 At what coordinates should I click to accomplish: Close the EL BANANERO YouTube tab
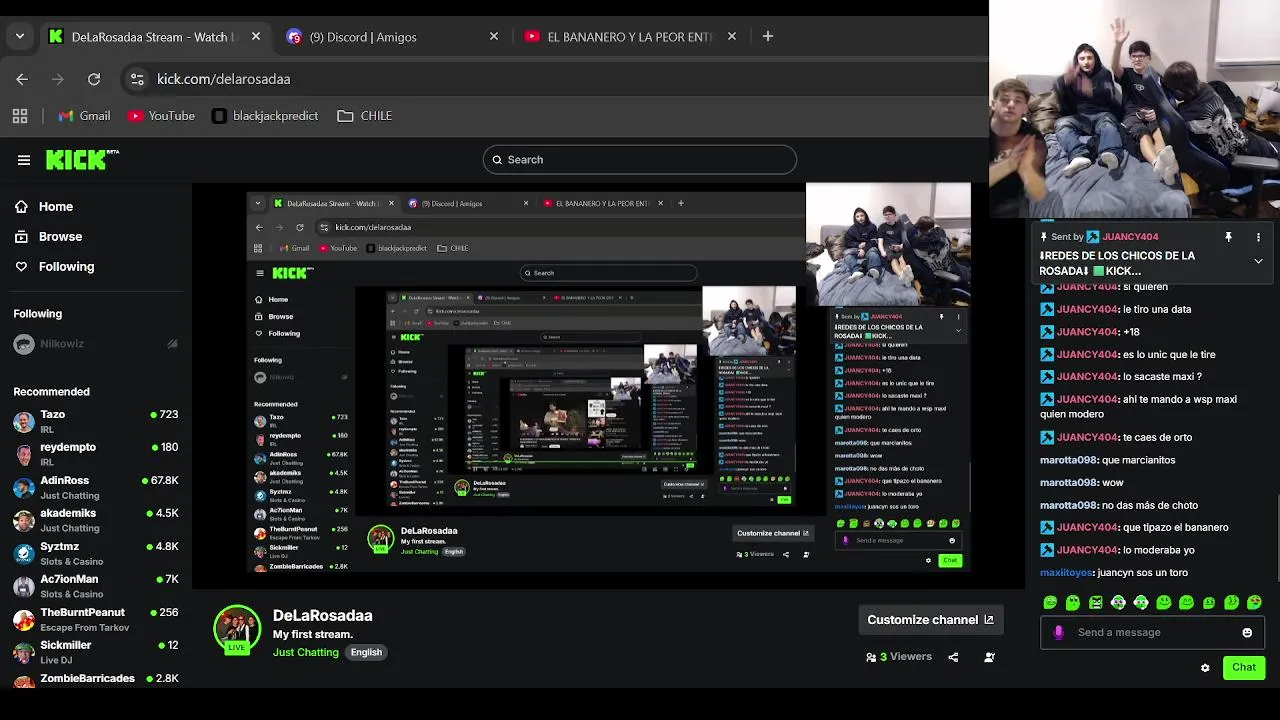pyautogui.click(x=732, y=36)
